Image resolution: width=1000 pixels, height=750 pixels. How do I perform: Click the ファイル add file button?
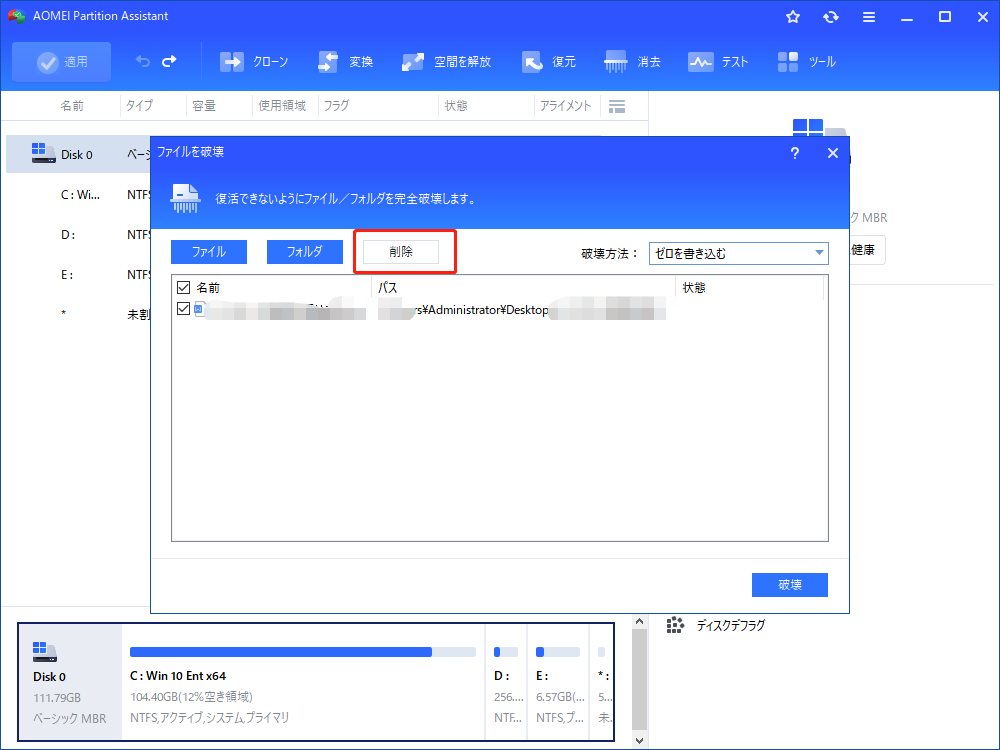(x=209, y=252)
